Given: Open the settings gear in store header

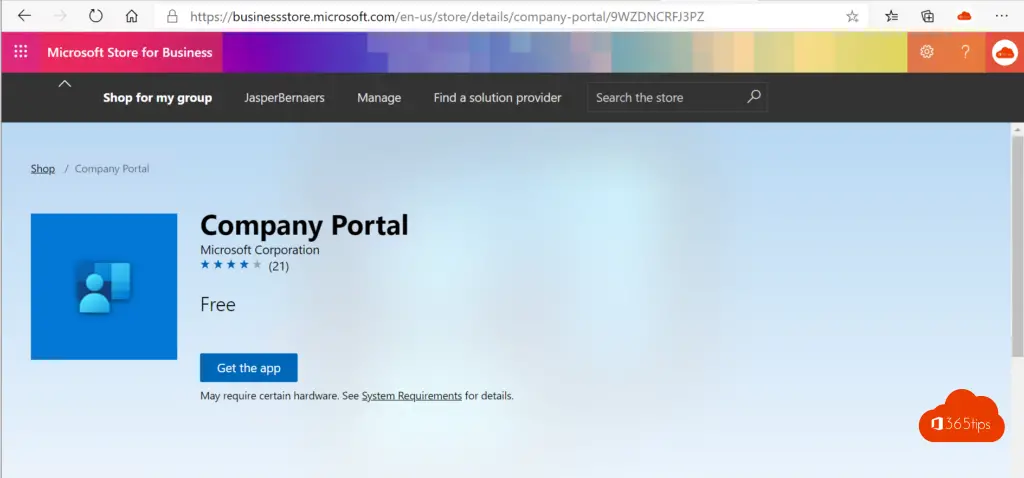Looking at the screenshot, I should click(927, 52).
